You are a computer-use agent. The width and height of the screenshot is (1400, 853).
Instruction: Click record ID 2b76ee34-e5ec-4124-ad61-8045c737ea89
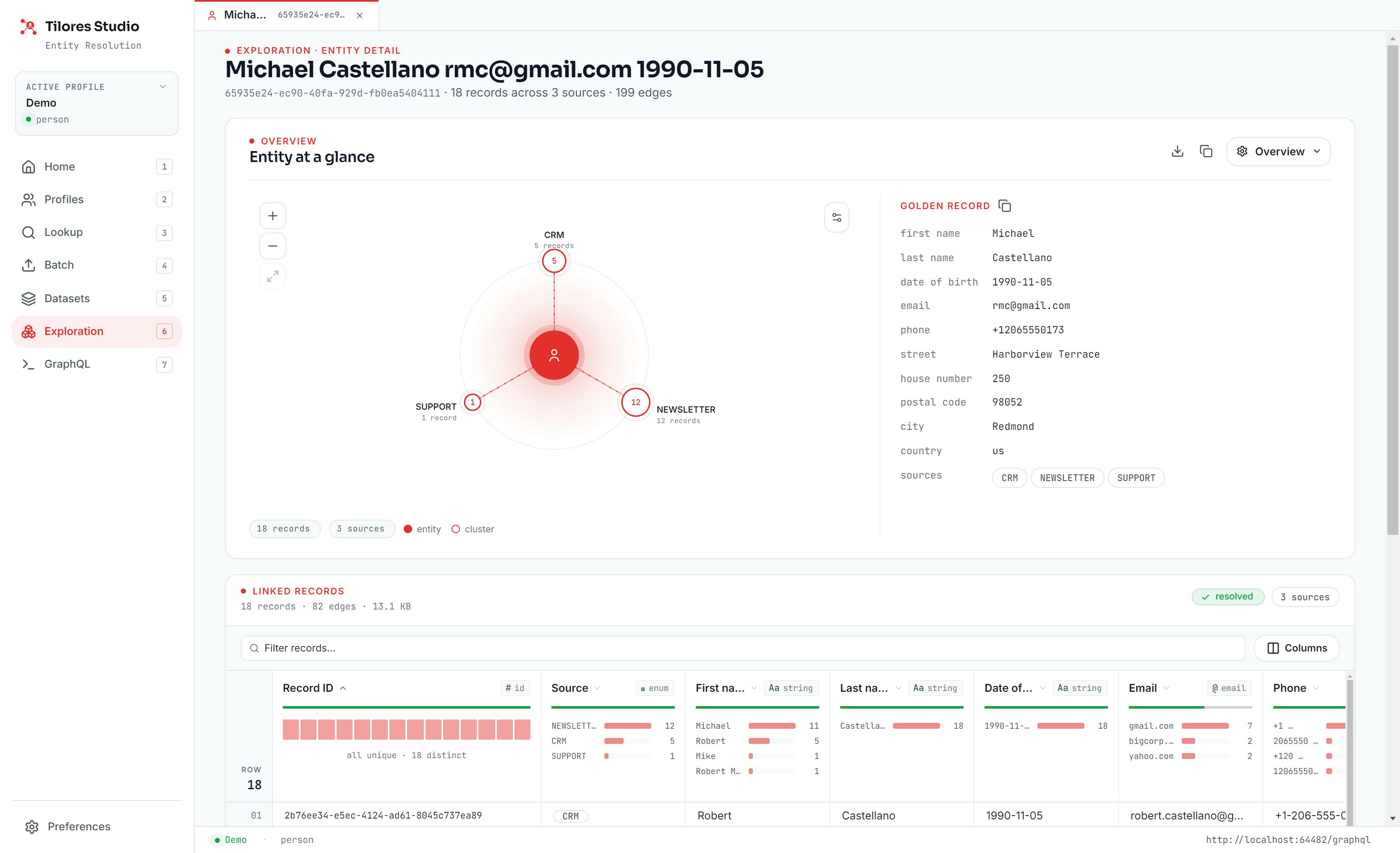[383, 816]
